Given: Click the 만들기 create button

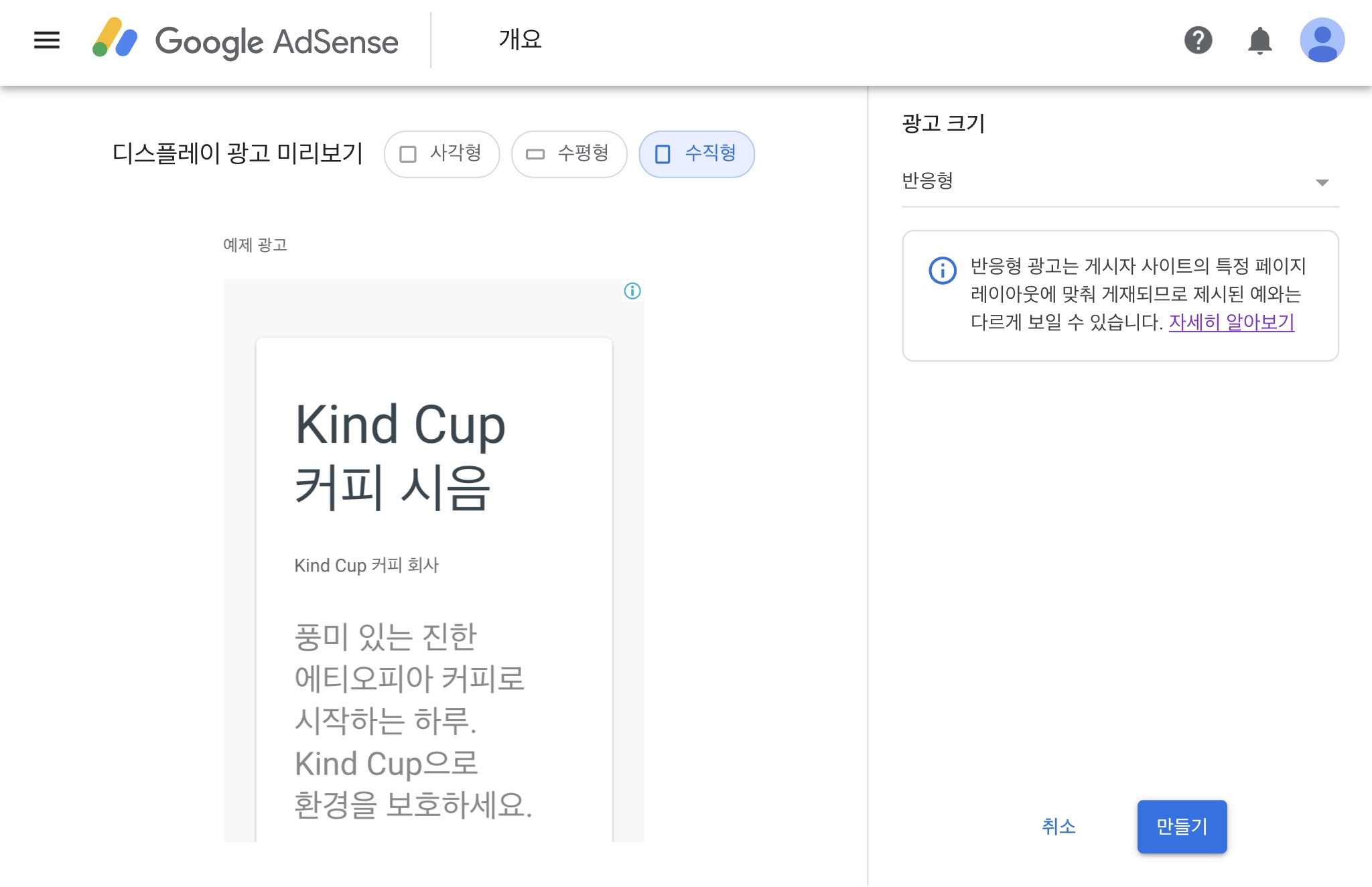Looking at the screenshot, I should coord(1182,827).
